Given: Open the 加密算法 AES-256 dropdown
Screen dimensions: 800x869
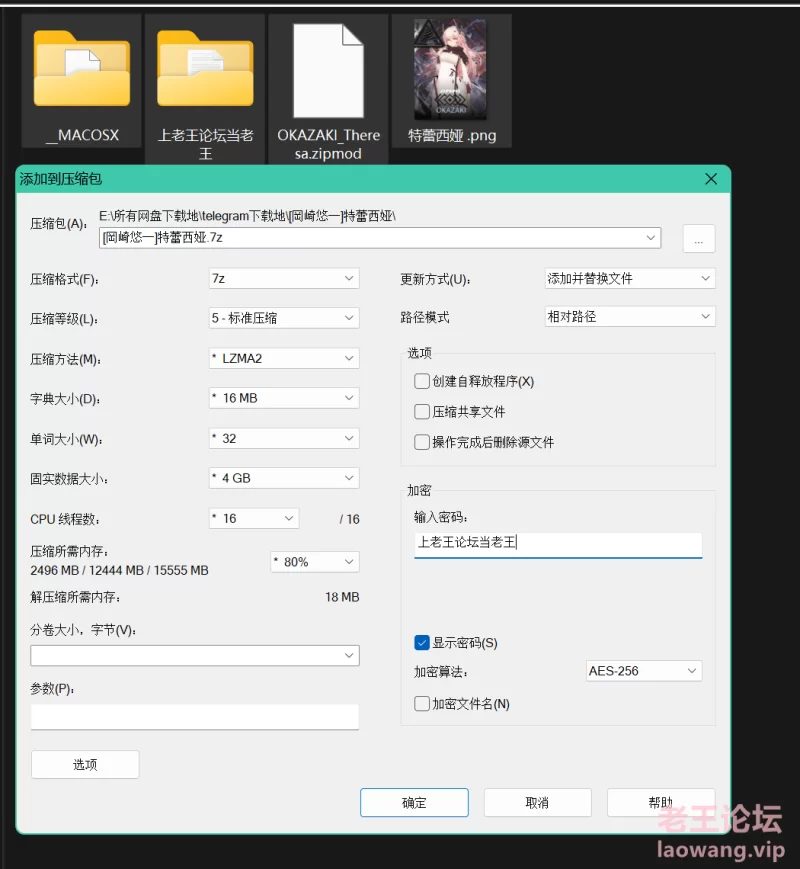Looking at the screenshot, I should click(x=644, y=671).
